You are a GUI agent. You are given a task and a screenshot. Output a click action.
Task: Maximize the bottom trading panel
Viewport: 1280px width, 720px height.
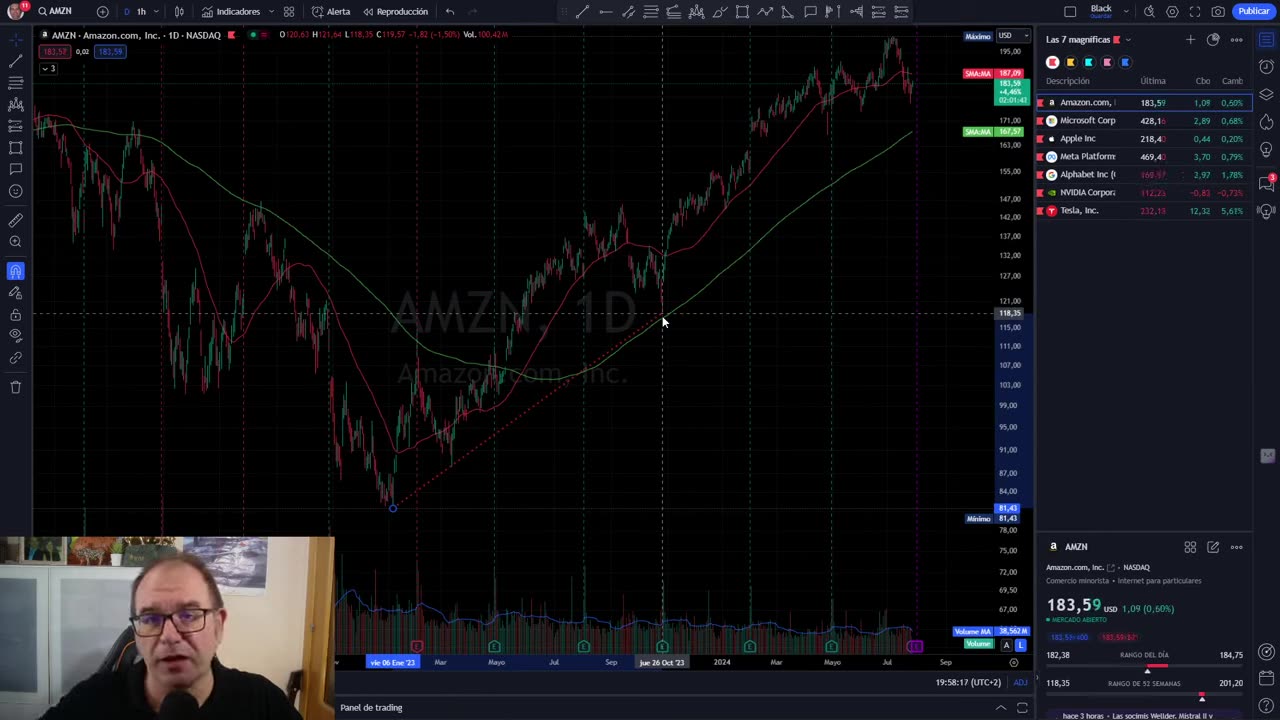tap(1022, 707)
